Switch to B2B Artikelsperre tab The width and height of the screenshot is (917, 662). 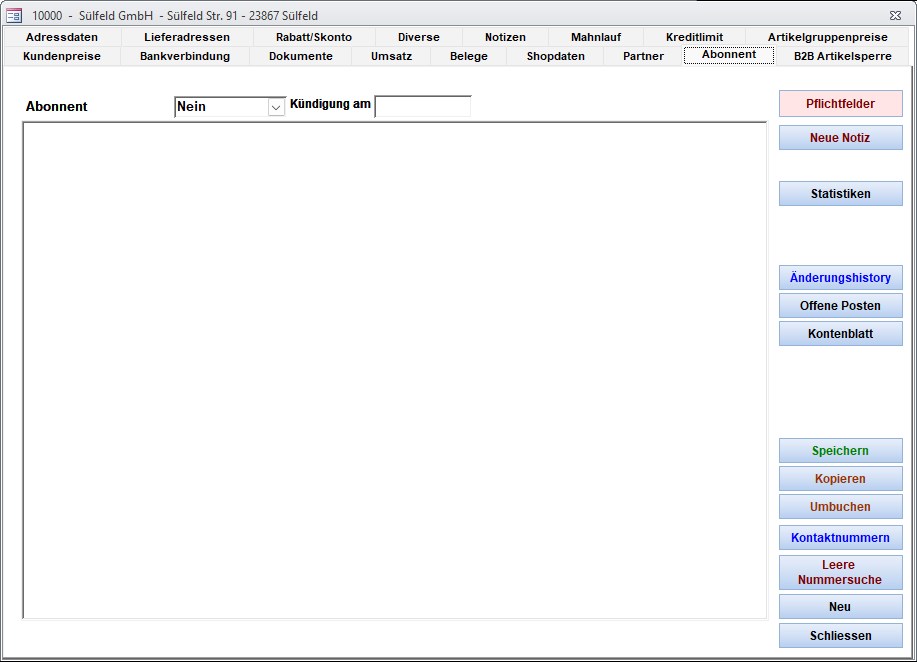pos(842,56)
